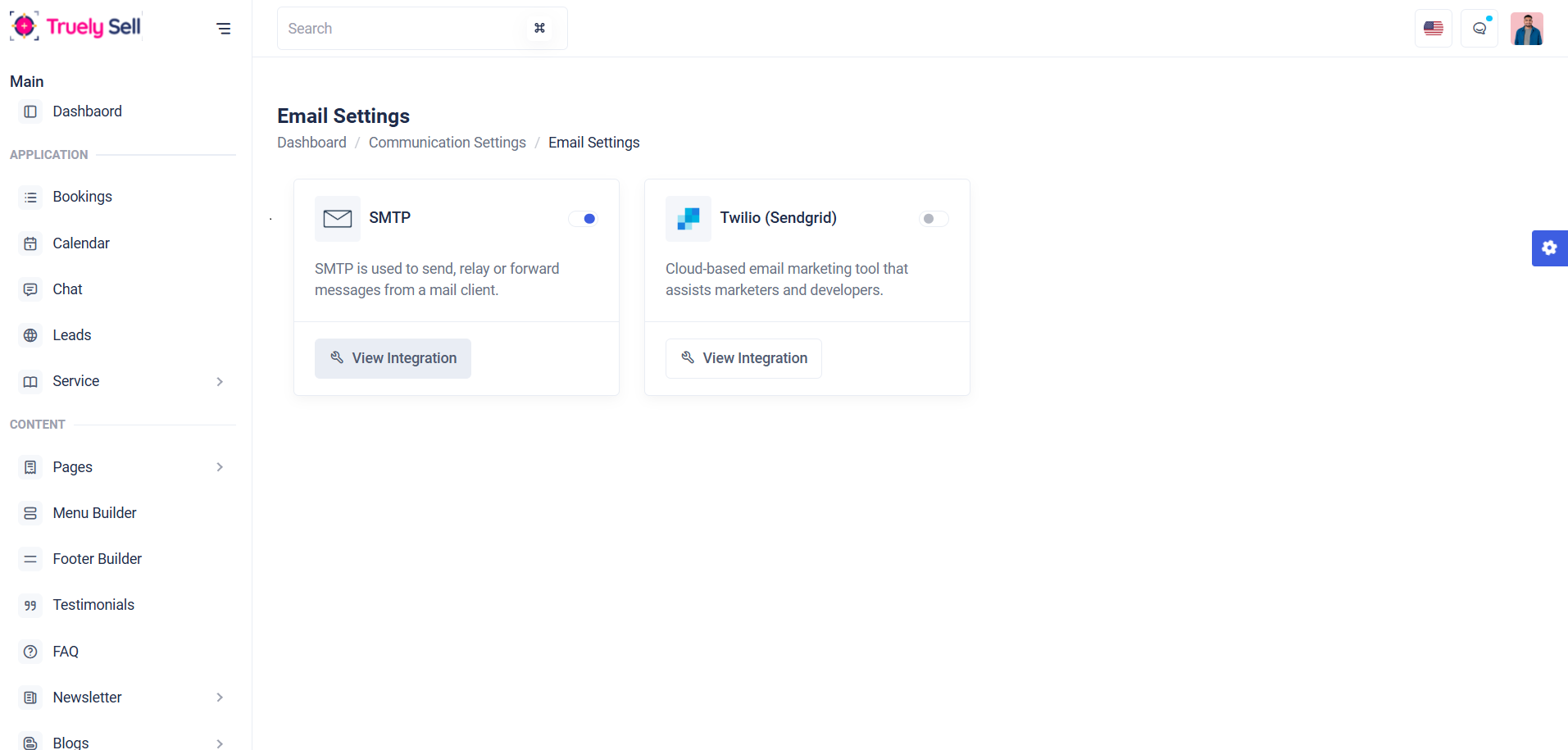Enable the Twilio (Sendgrid) toggle switch
The height and width of the screenshot is (750, 1568).
click(934, 219)
